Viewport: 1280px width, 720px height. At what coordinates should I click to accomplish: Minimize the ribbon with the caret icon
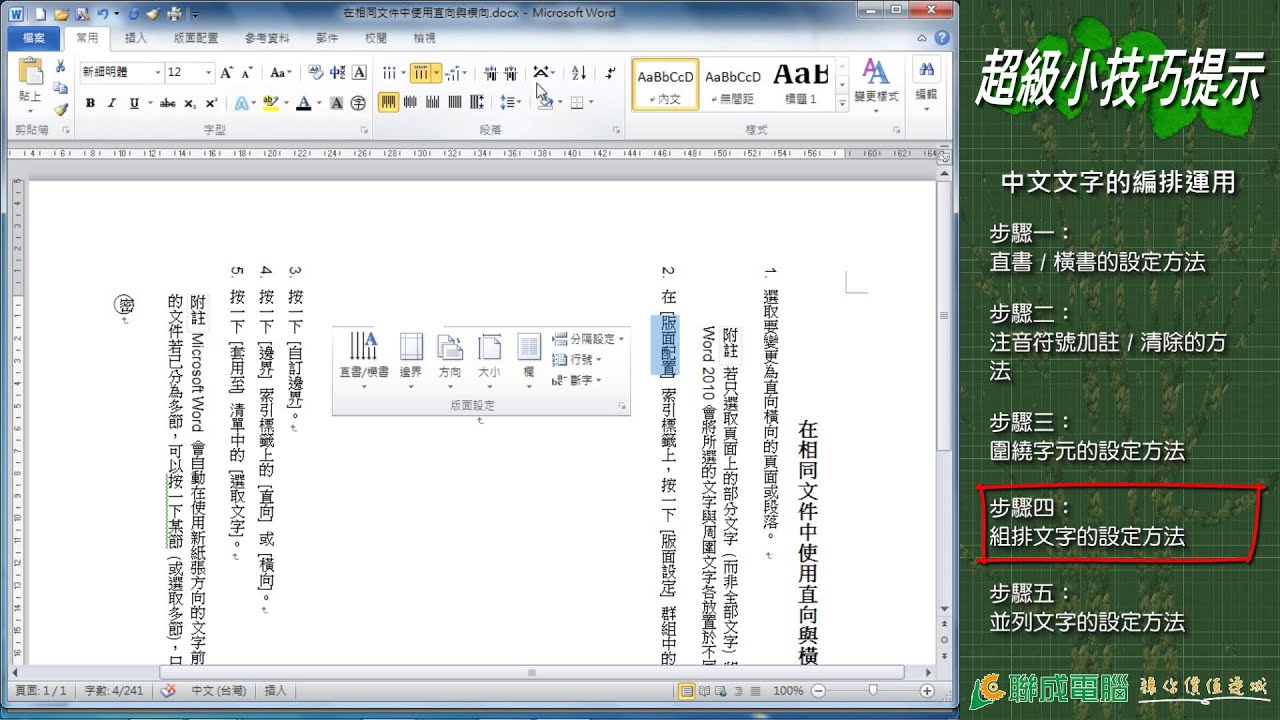pyautogui.click(x=922, y=38)
